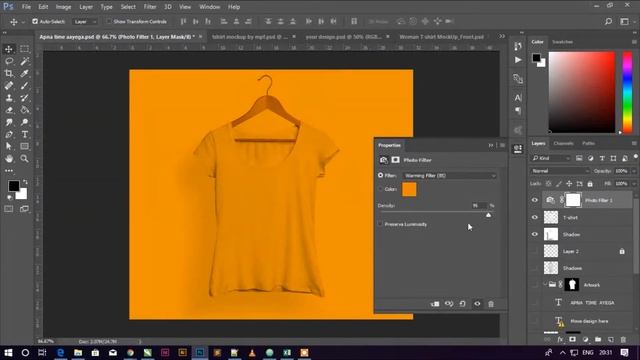Viewport: 640px width, 360px height.
Task: Toggle Auto-Select checkbox
Action: pos(35,21)
